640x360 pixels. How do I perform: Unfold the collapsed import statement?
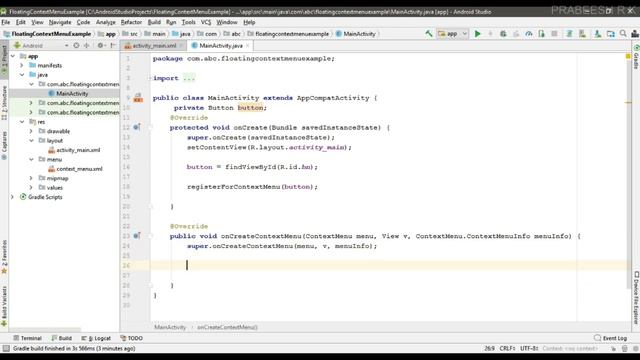coord(151,78)
